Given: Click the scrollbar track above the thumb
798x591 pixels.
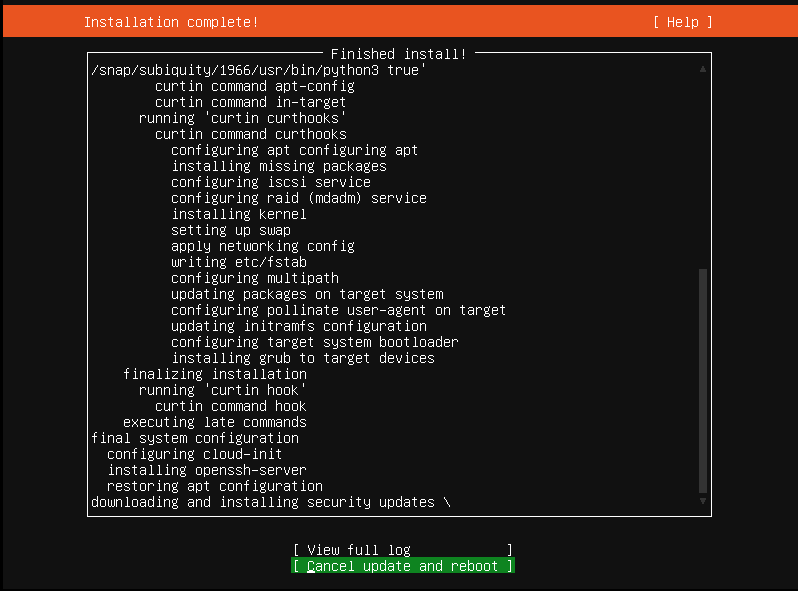Looking at the screenshot, I should [x=703, y=172].
